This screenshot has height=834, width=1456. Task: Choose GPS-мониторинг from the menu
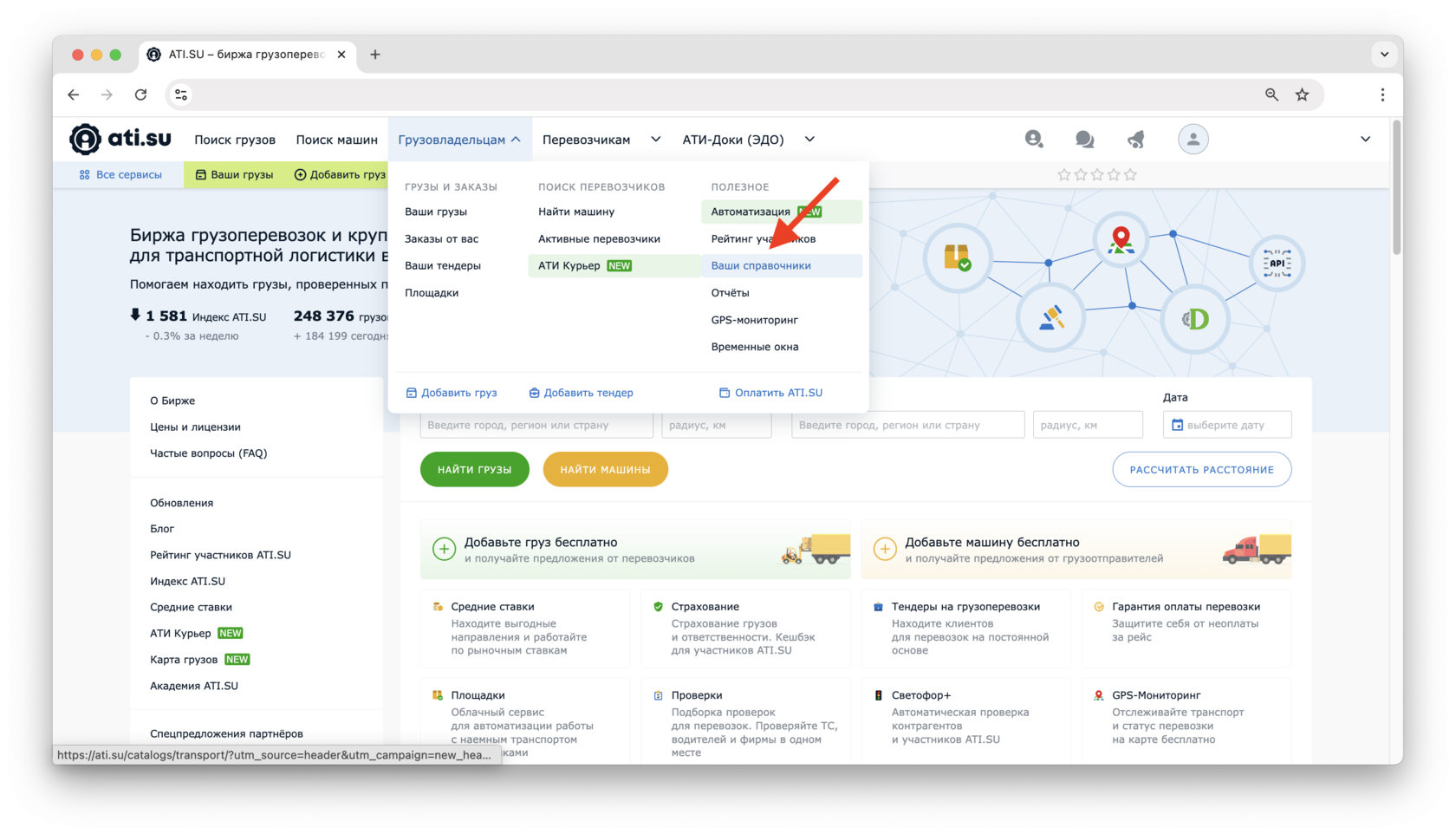pyautogui.click(x=754, y=320)
